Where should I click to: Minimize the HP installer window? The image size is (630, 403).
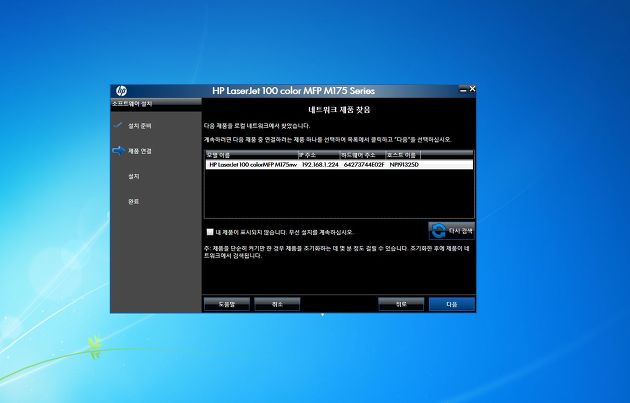463,90
